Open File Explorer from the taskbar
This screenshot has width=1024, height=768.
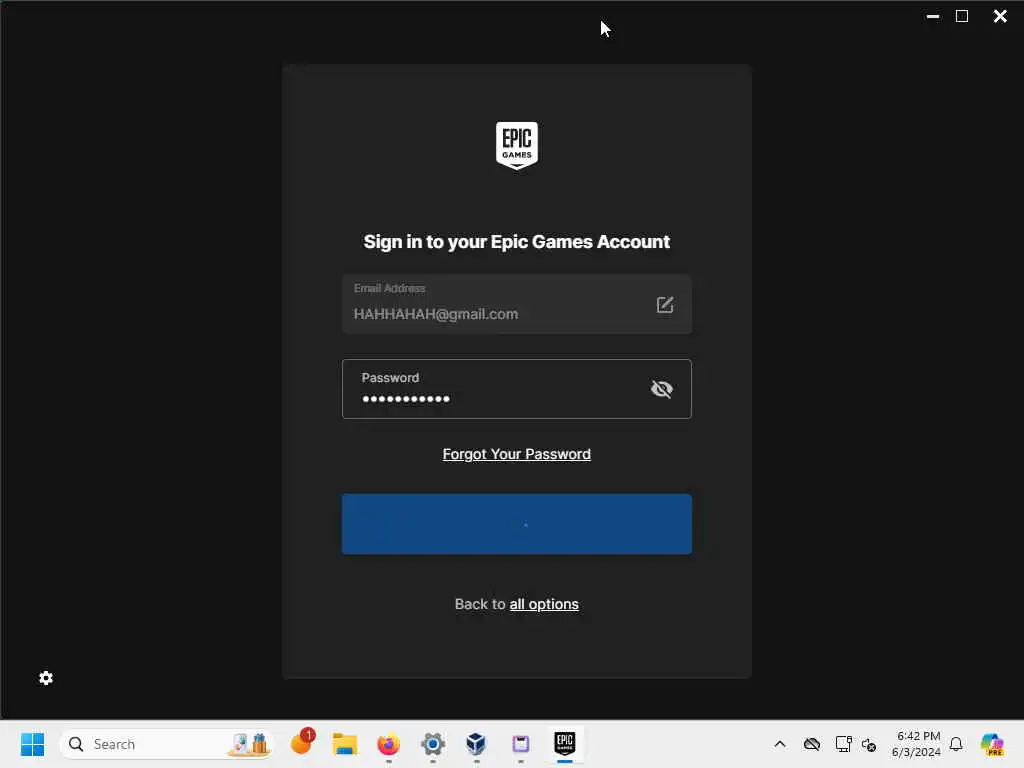[x=345, y=744]
